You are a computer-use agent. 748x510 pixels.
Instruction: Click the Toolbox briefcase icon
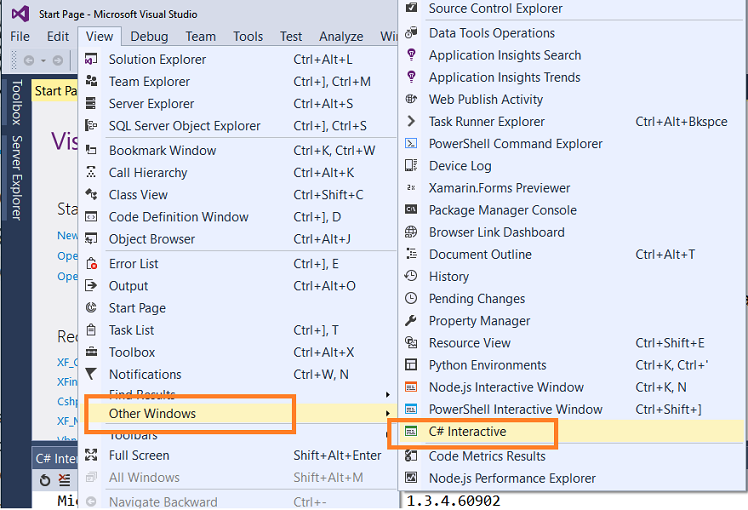coord(91,352)
